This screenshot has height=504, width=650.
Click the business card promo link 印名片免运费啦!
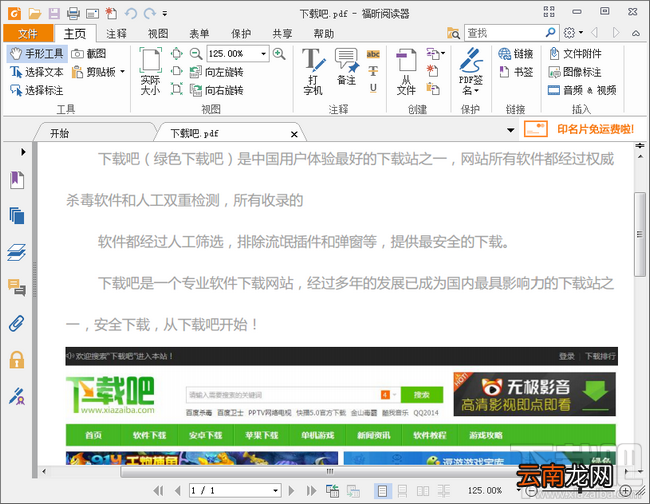pyautogui.click(x=595, y=129)
